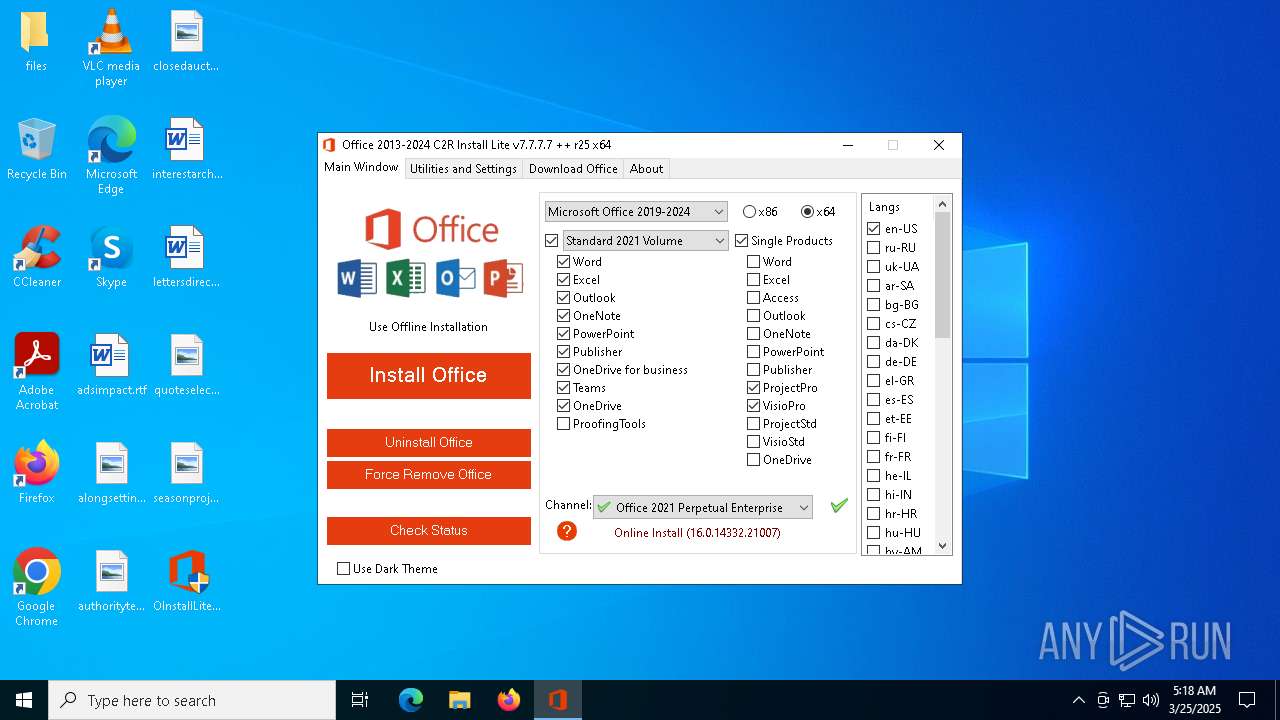The height and width of the screenshot is (720, 1280).
Task: Click Langs list scrollbar down arrow
Action: point(942,545)
